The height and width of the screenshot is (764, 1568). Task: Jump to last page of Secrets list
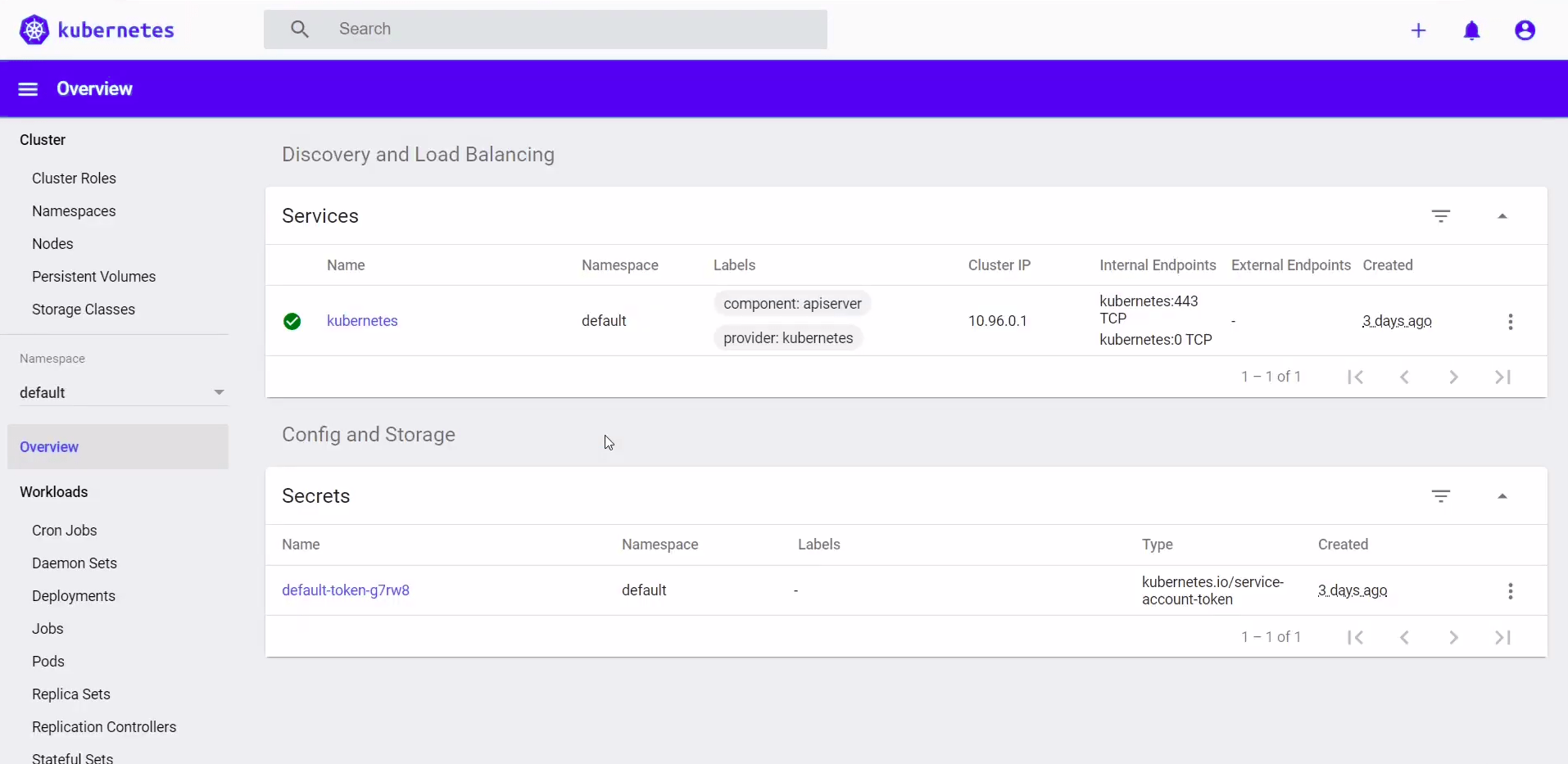click(1504, 637)
